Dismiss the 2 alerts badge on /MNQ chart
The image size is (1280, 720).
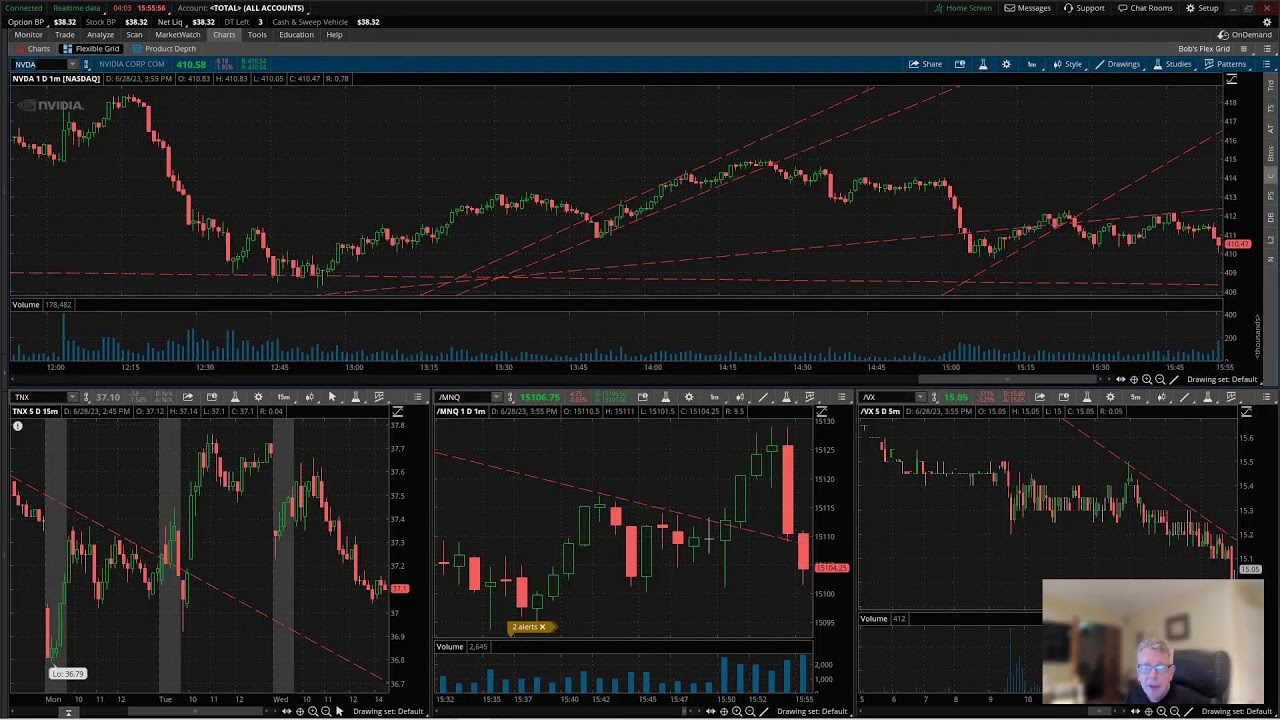542,627
